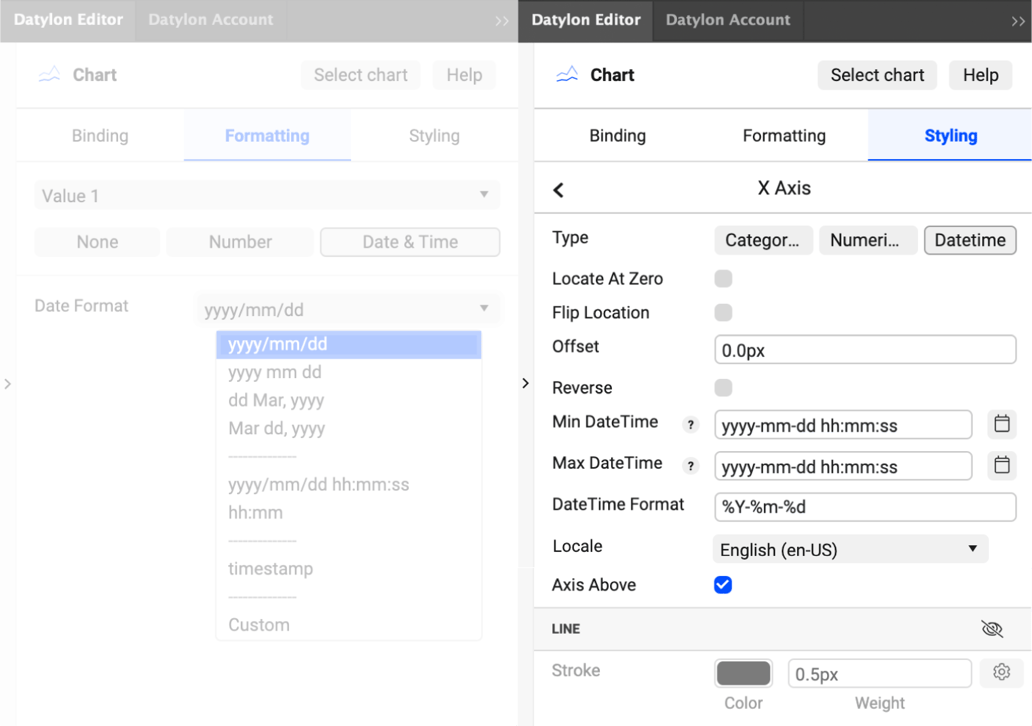This screenshot has width=1032, height=726.
Task: Open Min DateTime calendar picker
Action: click(x=1002, y=424)
